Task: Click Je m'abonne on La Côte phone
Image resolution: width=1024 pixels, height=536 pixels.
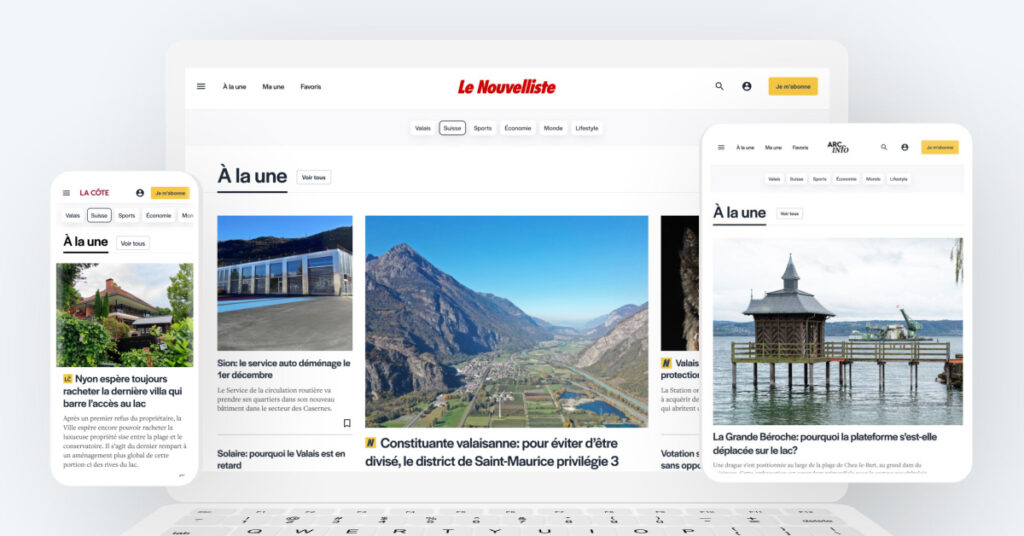Action: coord(170,193)
